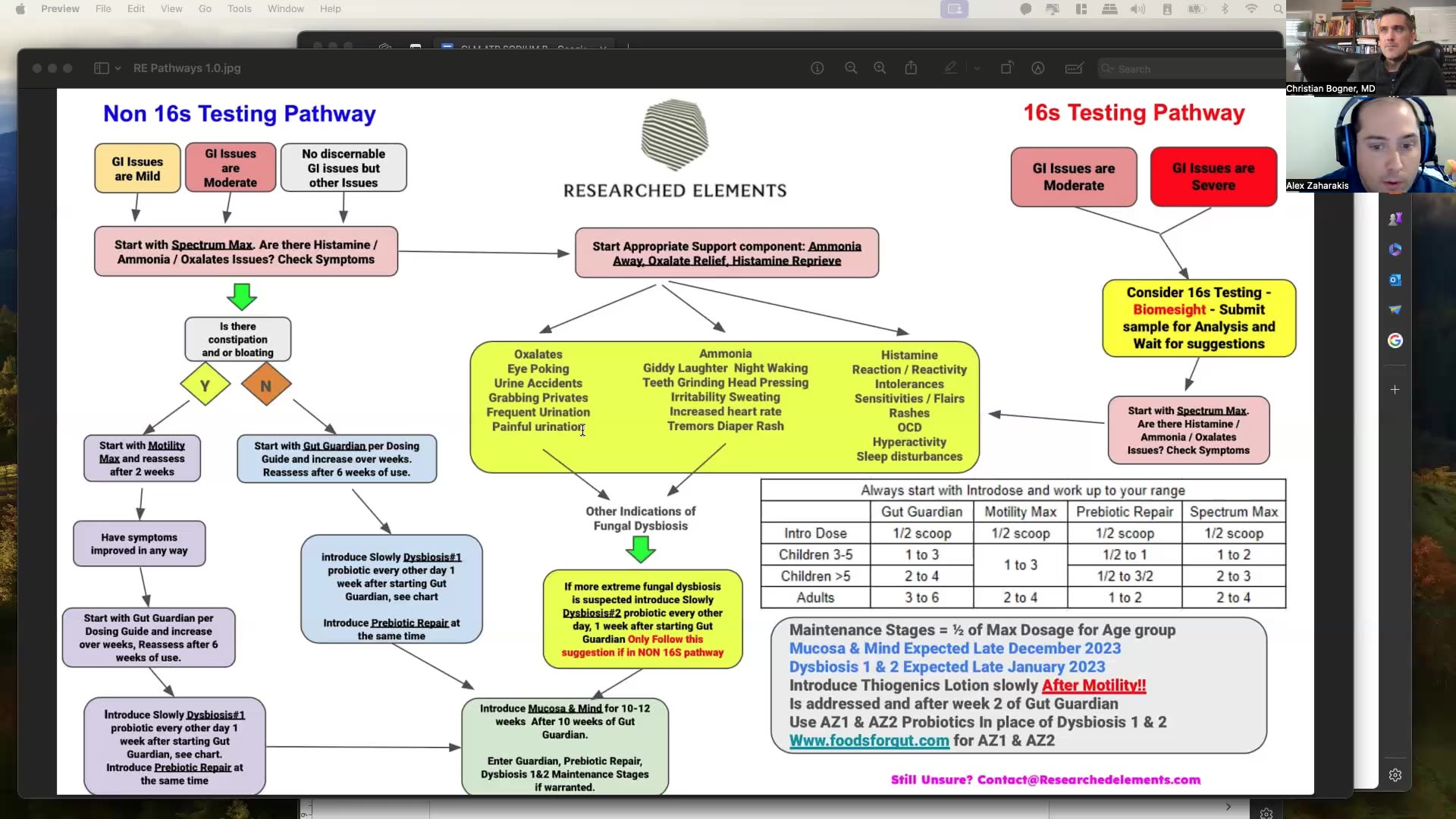The width and height of the screenshot is (1456, 819).
Task: Toggle Bluetooth in the menu bar
Action: point(1224,9)
